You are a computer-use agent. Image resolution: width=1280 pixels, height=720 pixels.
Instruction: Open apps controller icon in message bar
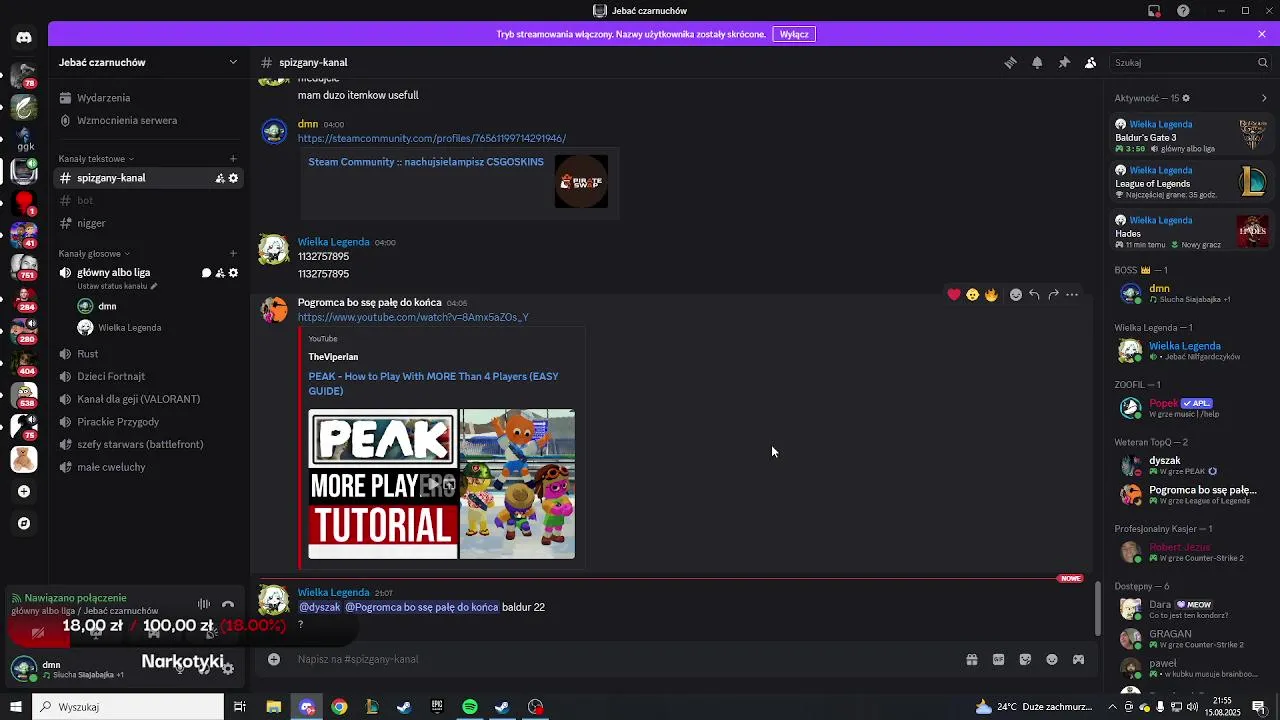1078,660
